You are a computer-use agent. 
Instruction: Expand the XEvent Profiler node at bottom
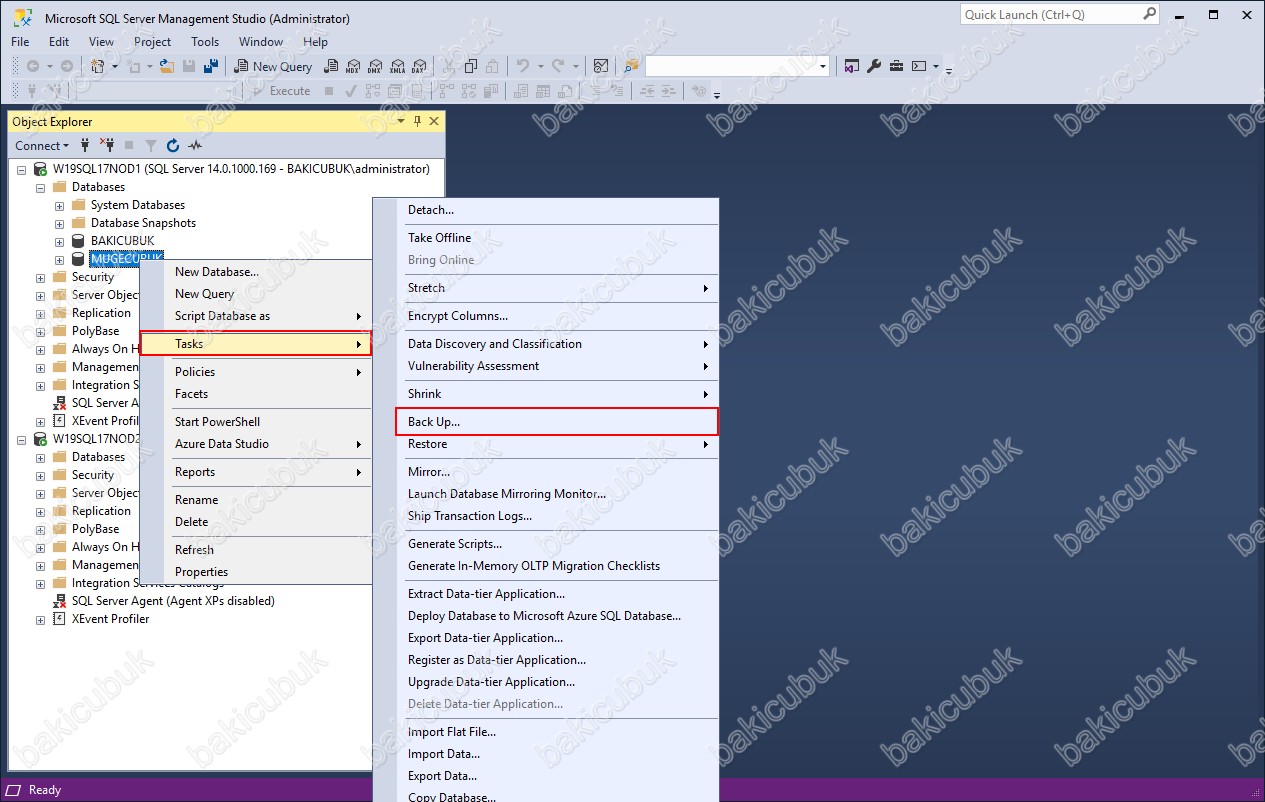click(41, 619)
